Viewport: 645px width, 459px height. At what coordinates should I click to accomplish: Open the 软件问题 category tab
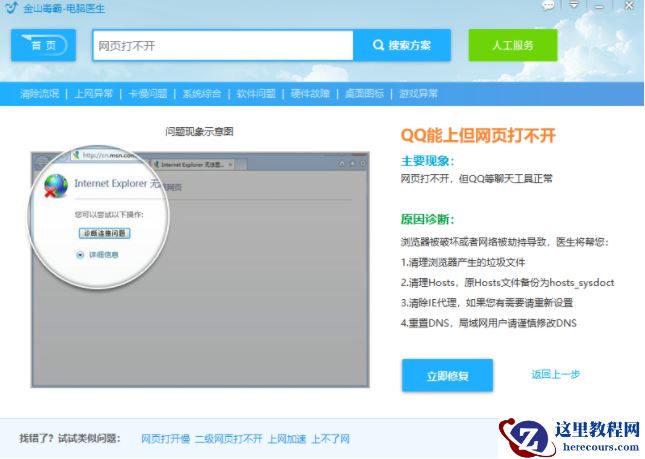pyautogui.click(x=256, y=94)
